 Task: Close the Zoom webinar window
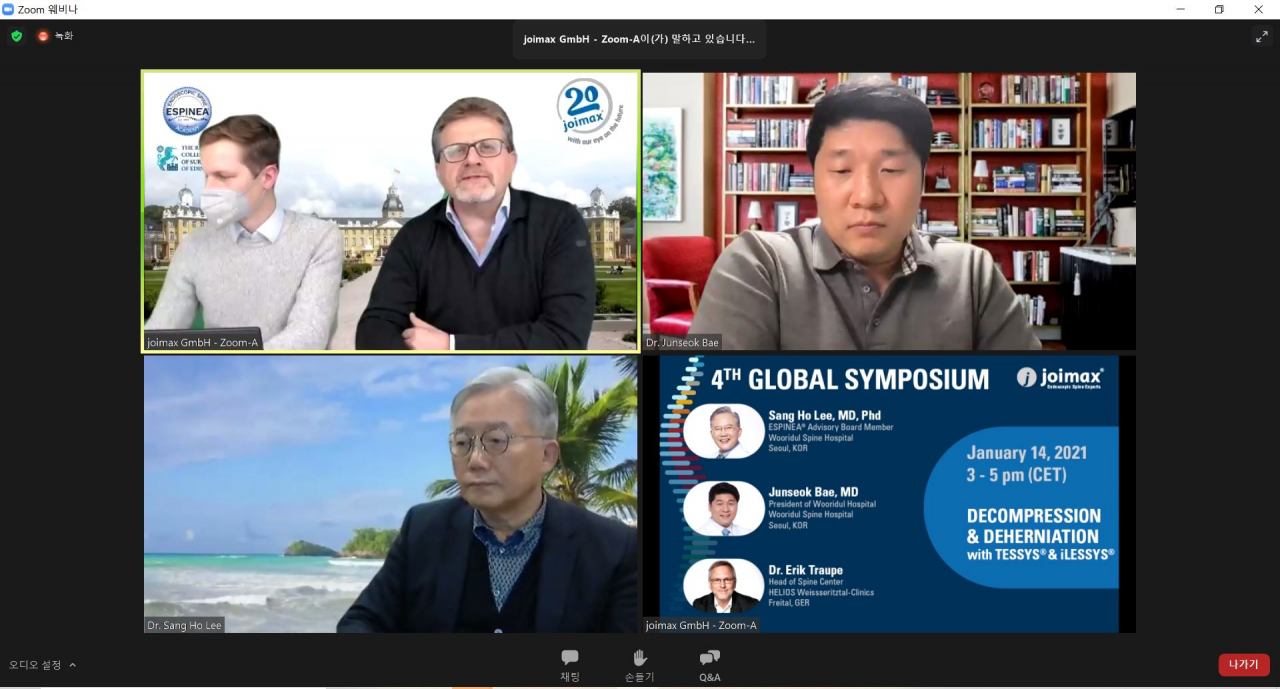[1259, 9]
